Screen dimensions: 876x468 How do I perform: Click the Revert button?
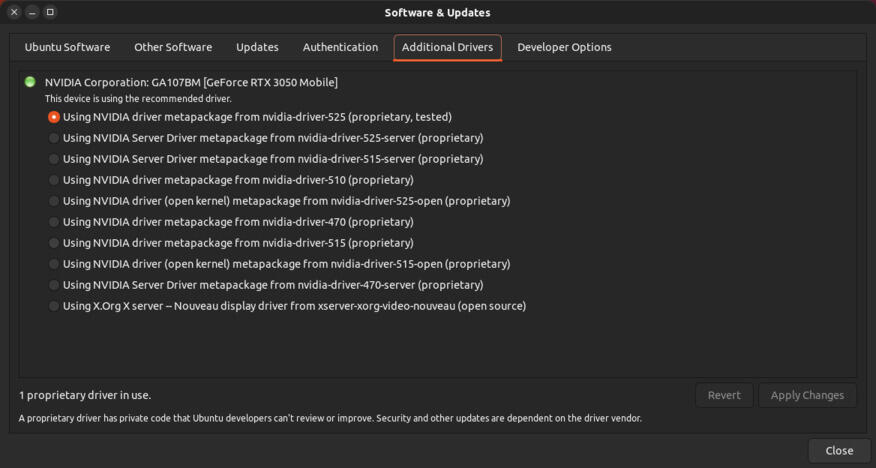(724, 395)
